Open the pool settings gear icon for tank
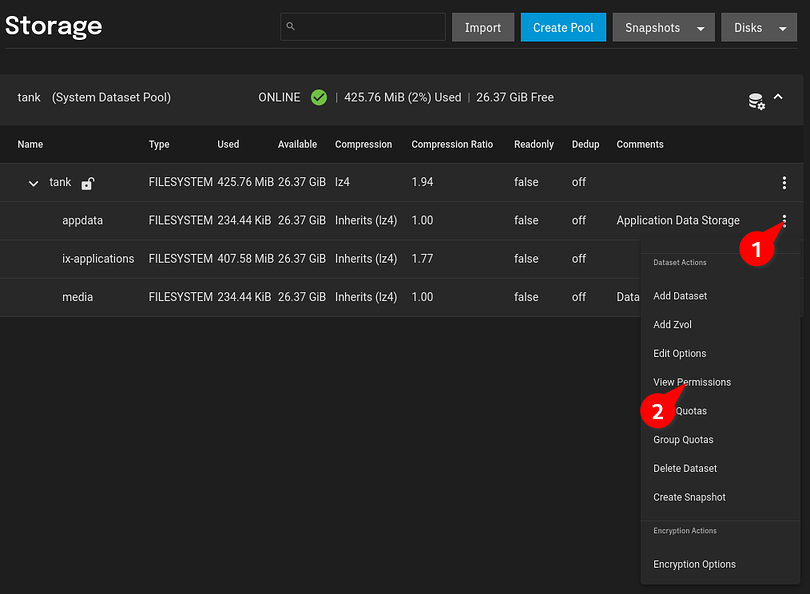The width and height of the screenshot is (810, 594). coord(756,100)
